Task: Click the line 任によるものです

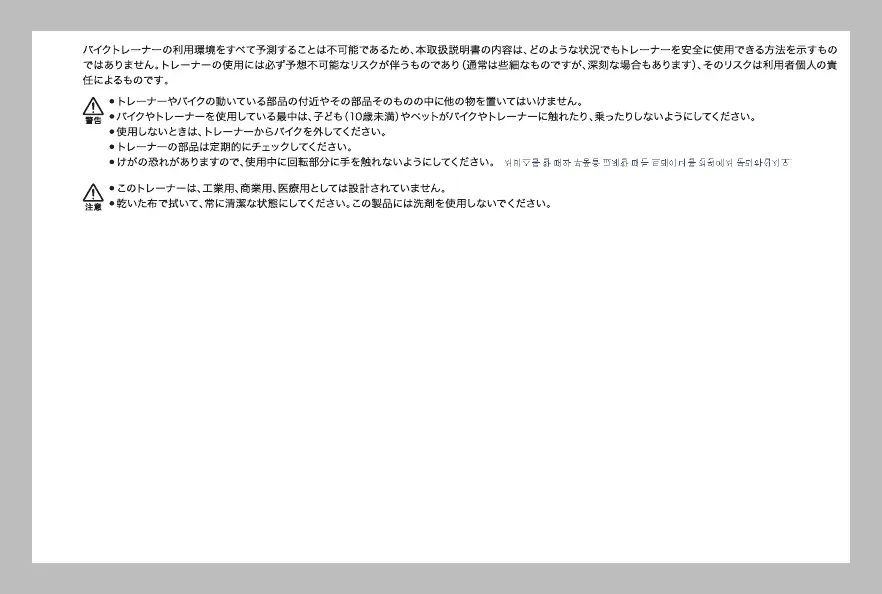Action: coord(125,80)
